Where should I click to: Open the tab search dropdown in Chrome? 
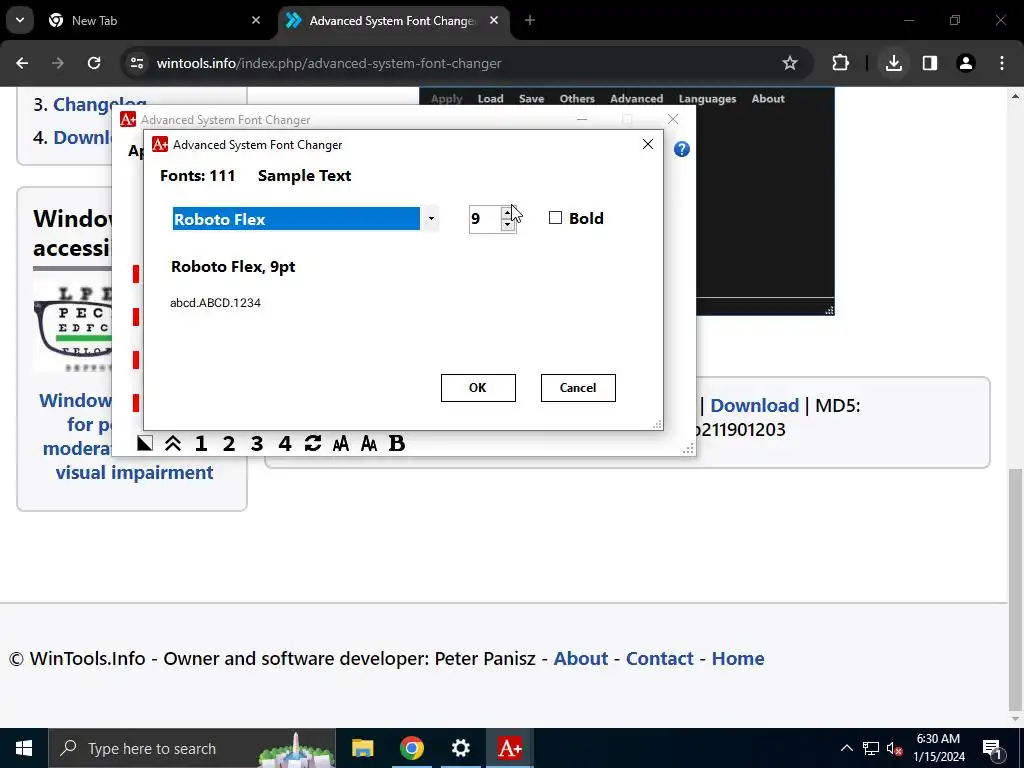pos(20,20)
